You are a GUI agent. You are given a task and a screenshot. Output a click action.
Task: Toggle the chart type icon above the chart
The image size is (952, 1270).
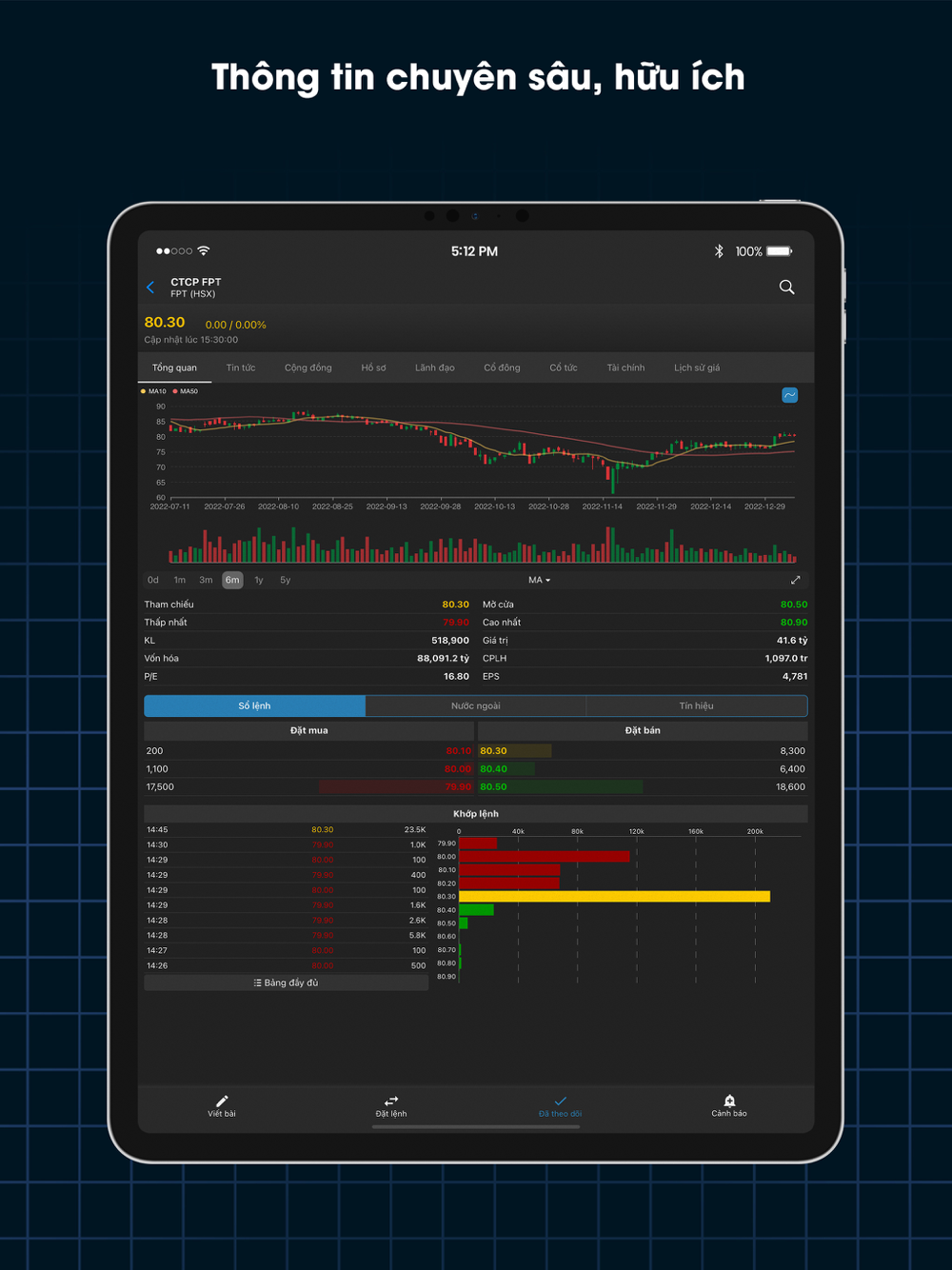tap(789, 395)
